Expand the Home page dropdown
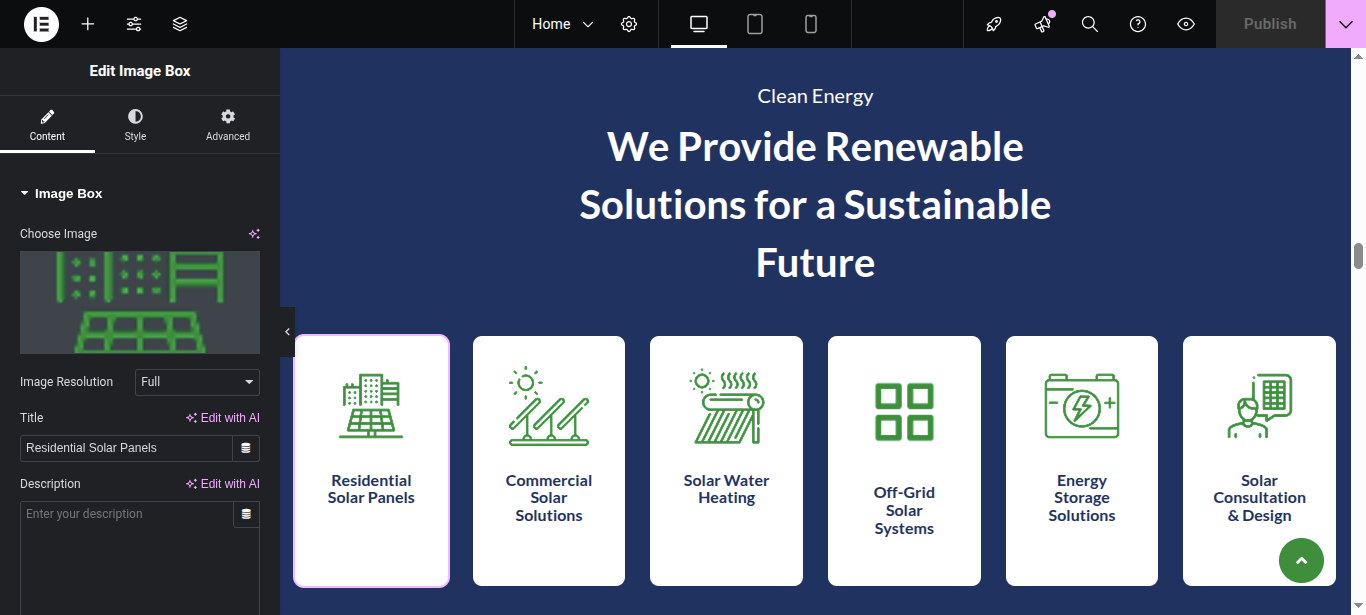 562,24
